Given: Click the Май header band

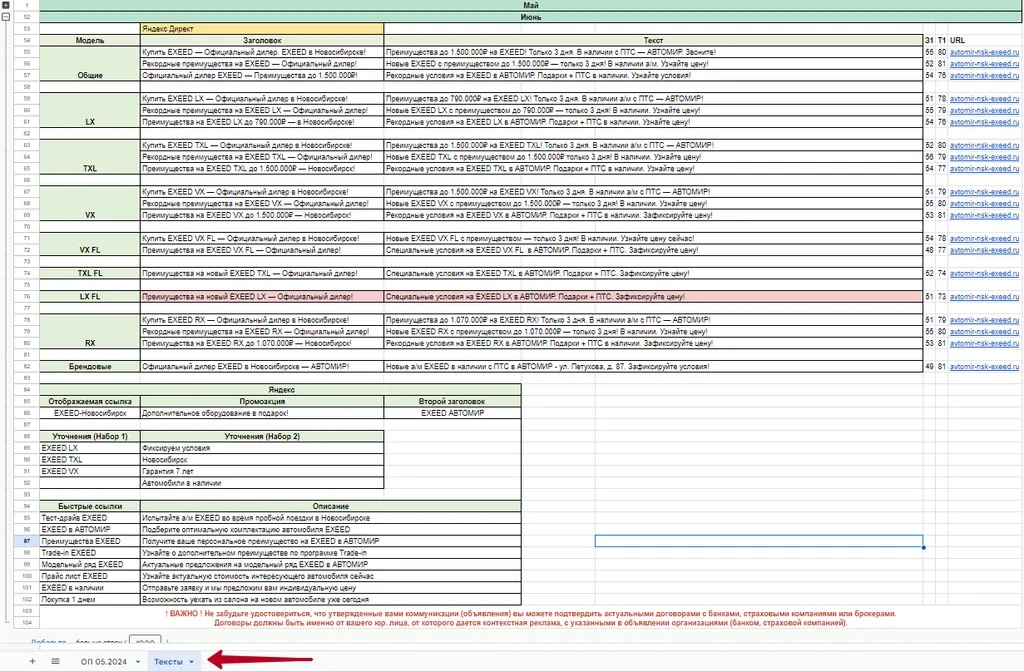Looking at the screenshot, I should tap(530, 6).
